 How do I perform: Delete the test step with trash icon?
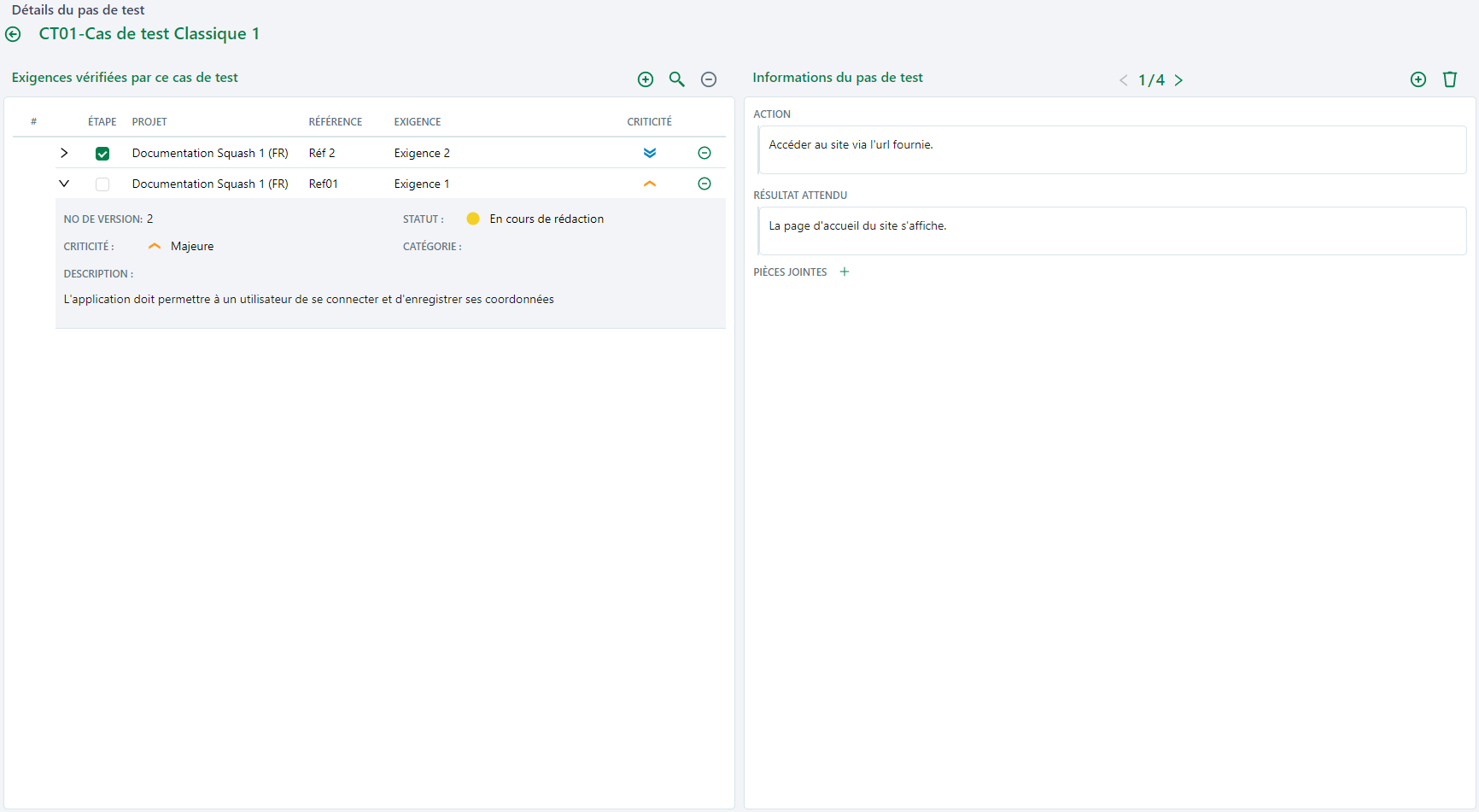pyautogui.click(x=1449, y=79)
